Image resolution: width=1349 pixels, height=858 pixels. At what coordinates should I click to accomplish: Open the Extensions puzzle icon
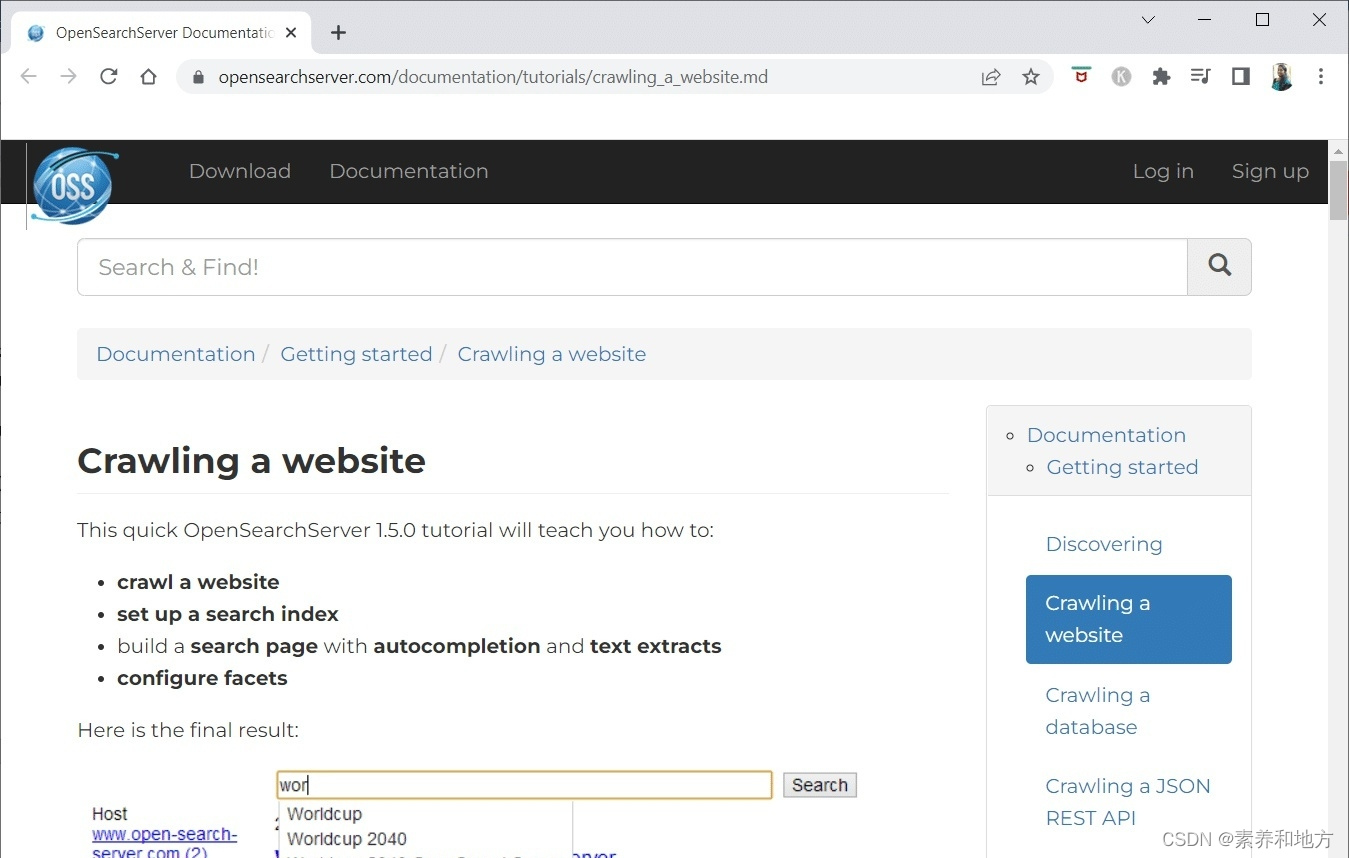click(1161, 77)
